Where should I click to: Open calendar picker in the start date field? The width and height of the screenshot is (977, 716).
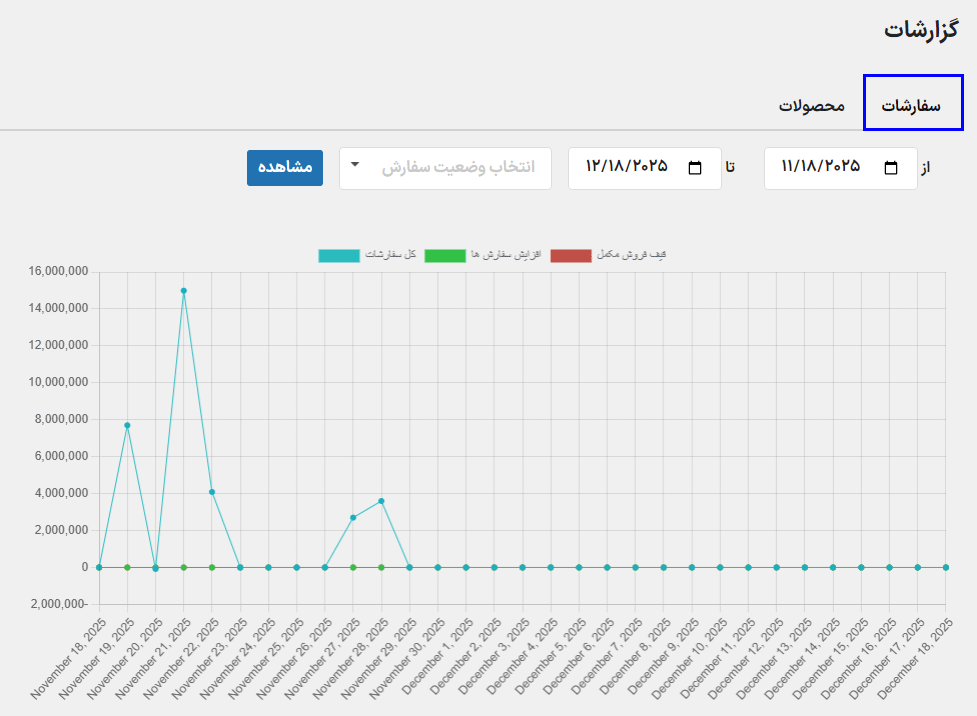891,168
